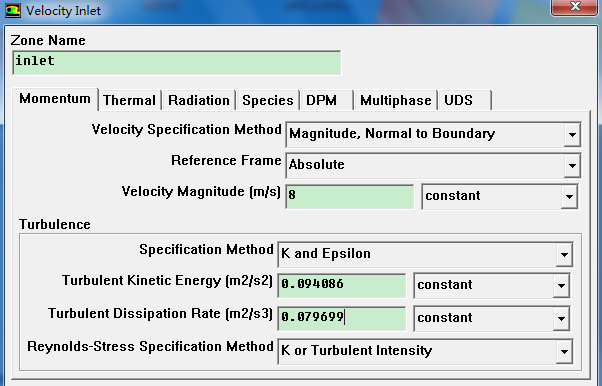The image size is (602, 386).
Task: Click the Reference Frame label
Action: click(226, 160)
